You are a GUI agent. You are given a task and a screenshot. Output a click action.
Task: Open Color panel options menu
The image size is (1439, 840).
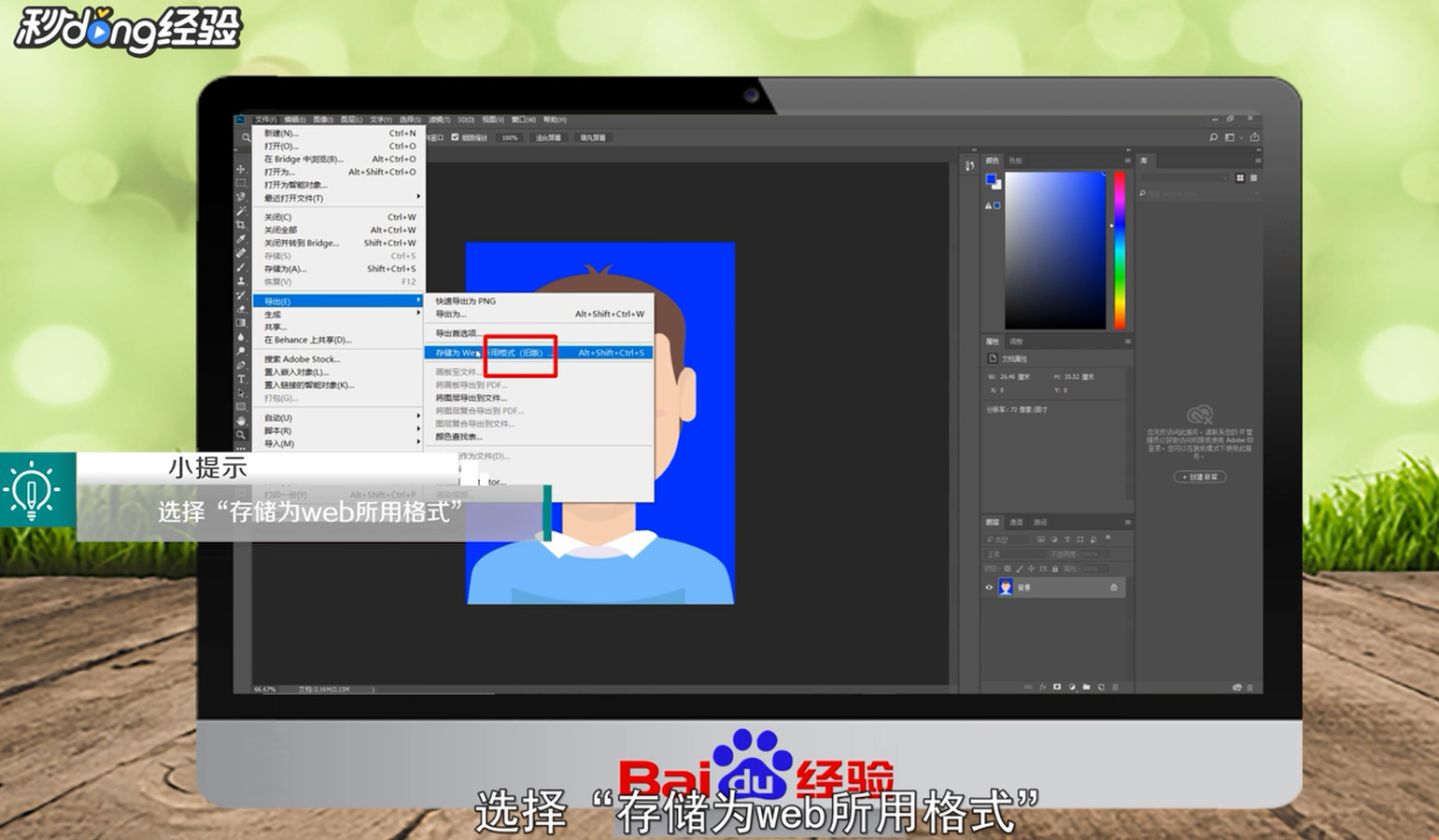click(1128, 161)
